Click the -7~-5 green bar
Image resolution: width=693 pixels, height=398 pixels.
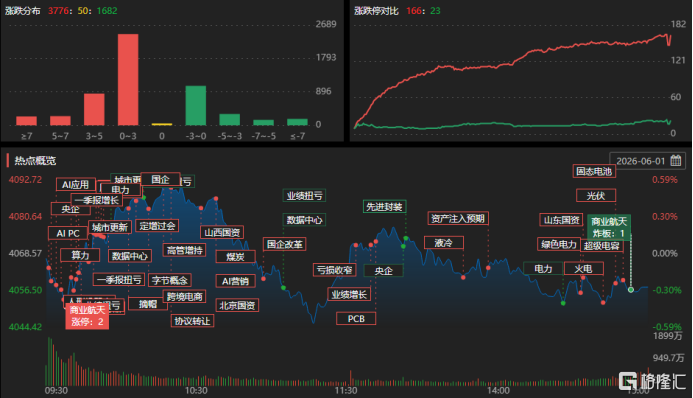(x=263, y=122)
